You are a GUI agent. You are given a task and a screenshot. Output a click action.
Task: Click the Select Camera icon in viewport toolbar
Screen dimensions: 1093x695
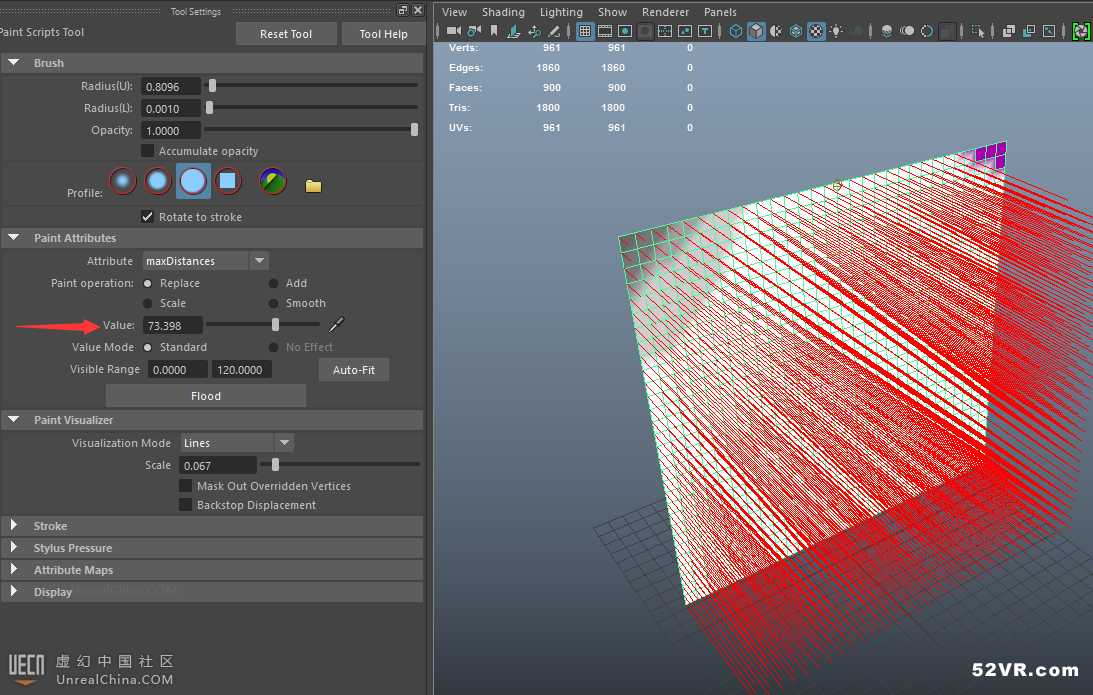[x=454, y=31]
